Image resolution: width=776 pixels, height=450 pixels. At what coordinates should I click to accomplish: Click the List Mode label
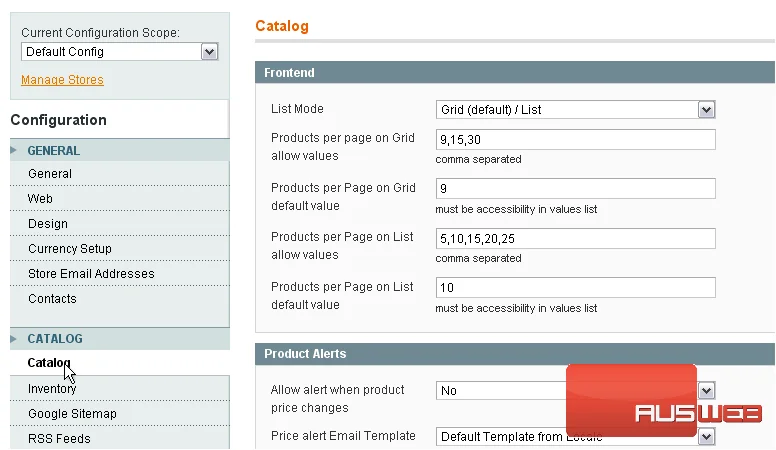297,109
